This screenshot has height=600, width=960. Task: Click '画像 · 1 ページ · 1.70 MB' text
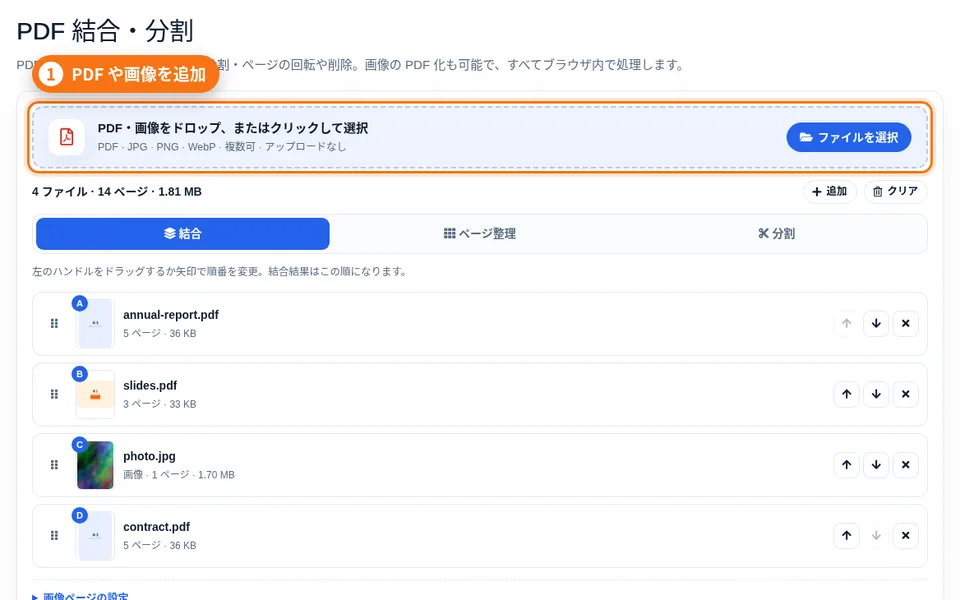179,474
